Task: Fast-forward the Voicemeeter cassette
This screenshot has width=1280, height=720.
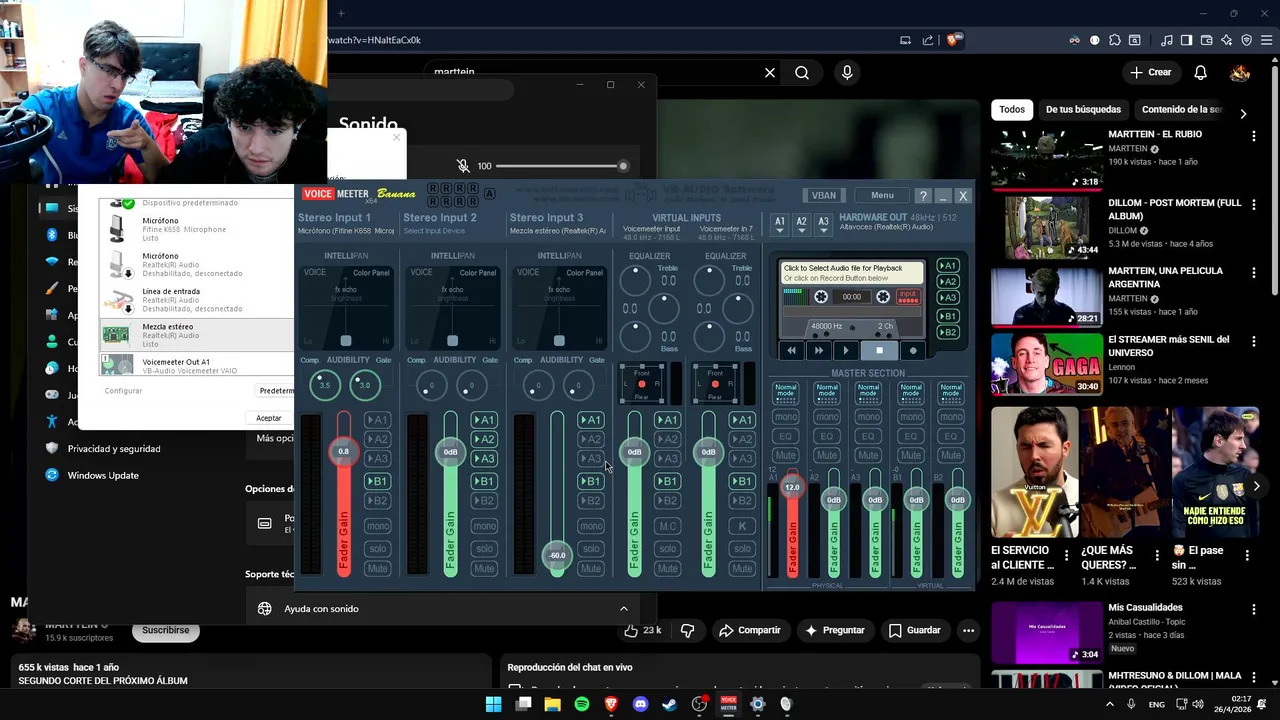Action: point(819,350)
